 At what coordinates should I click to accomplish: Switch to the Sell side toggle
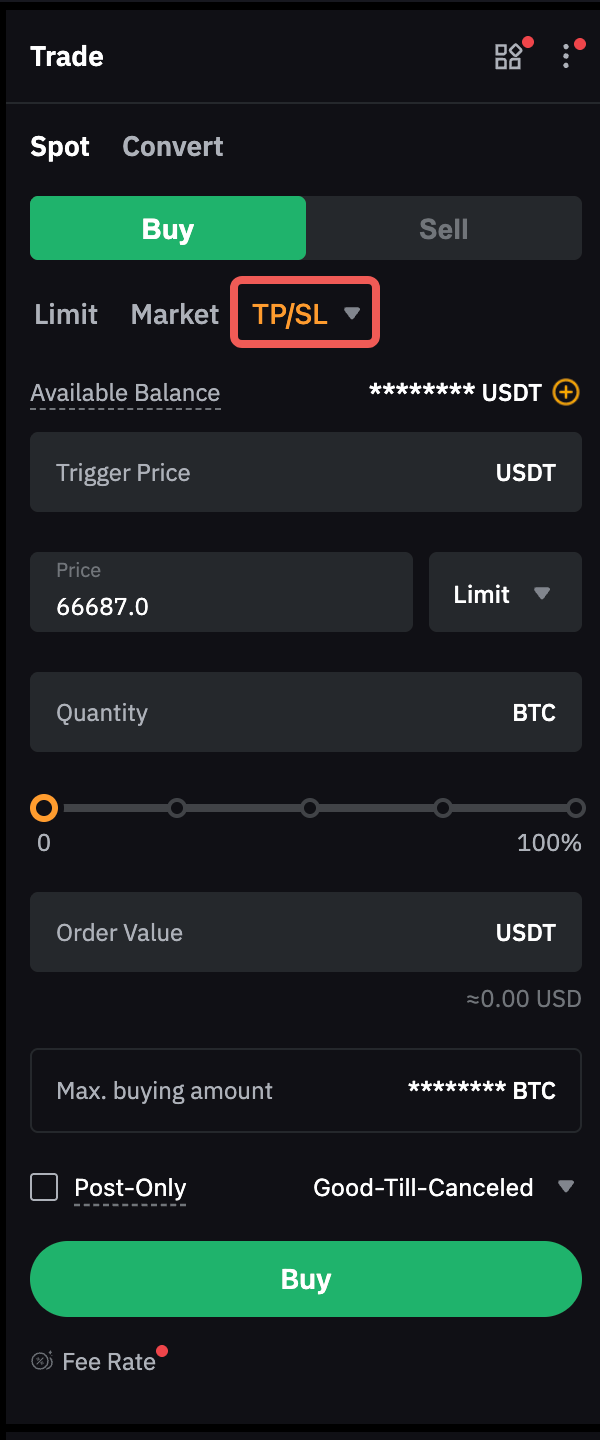coord(443,229)
